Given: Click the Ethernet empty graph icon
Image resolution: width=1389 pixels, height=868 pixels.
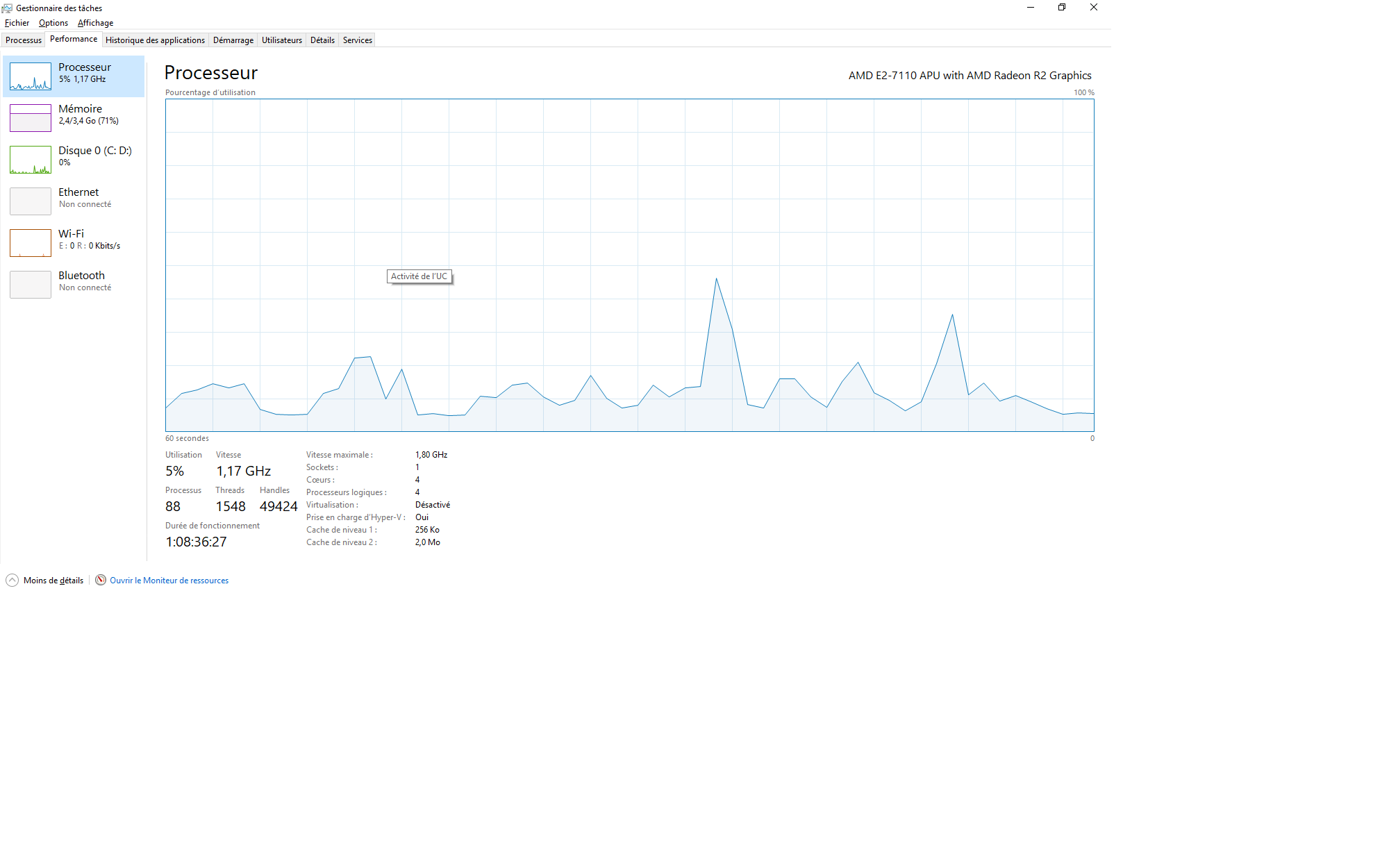Looking at the screenshot, I should pyautogui.click(x=31, y=201).
